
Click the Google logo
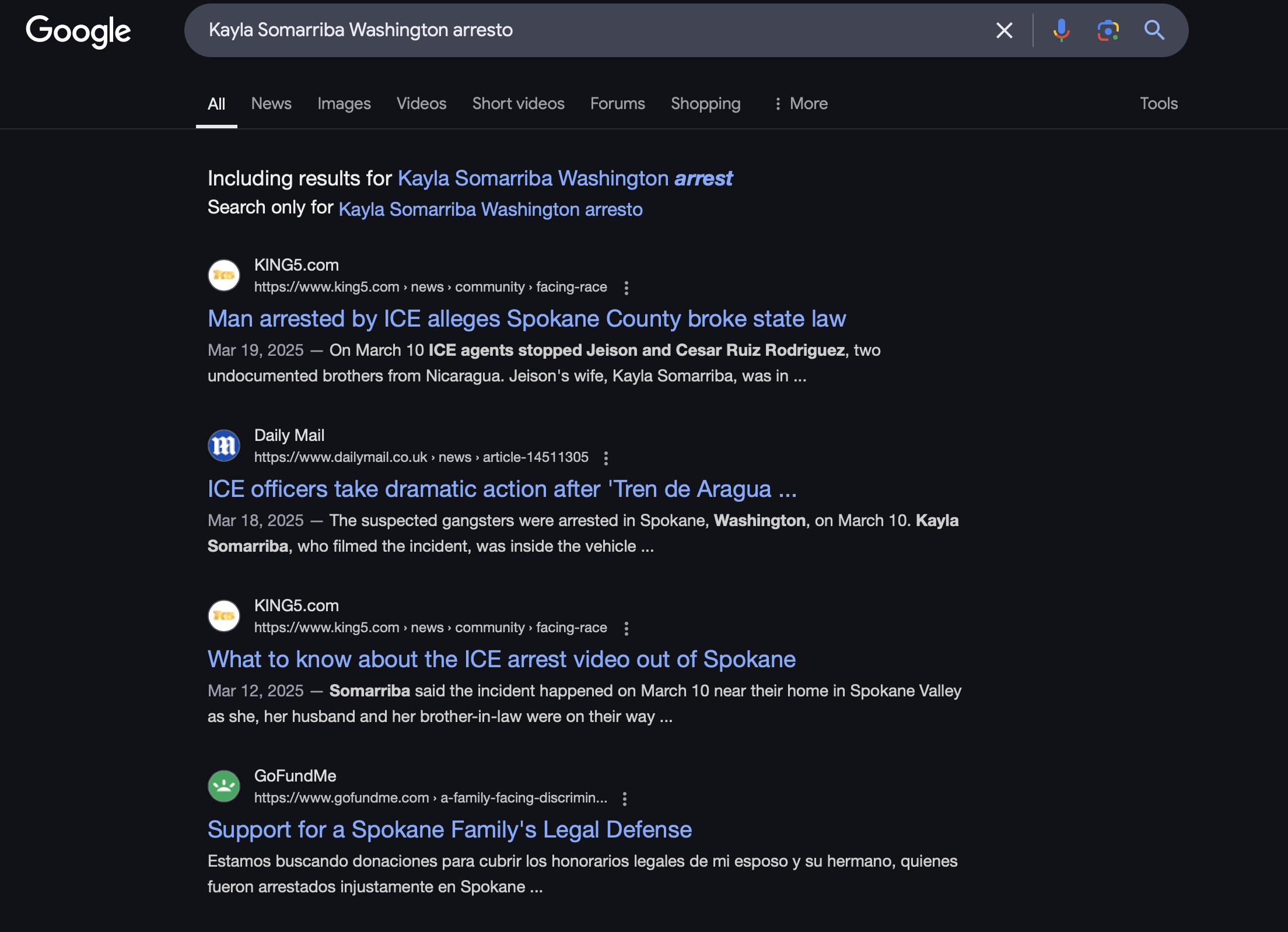[78, 31]
